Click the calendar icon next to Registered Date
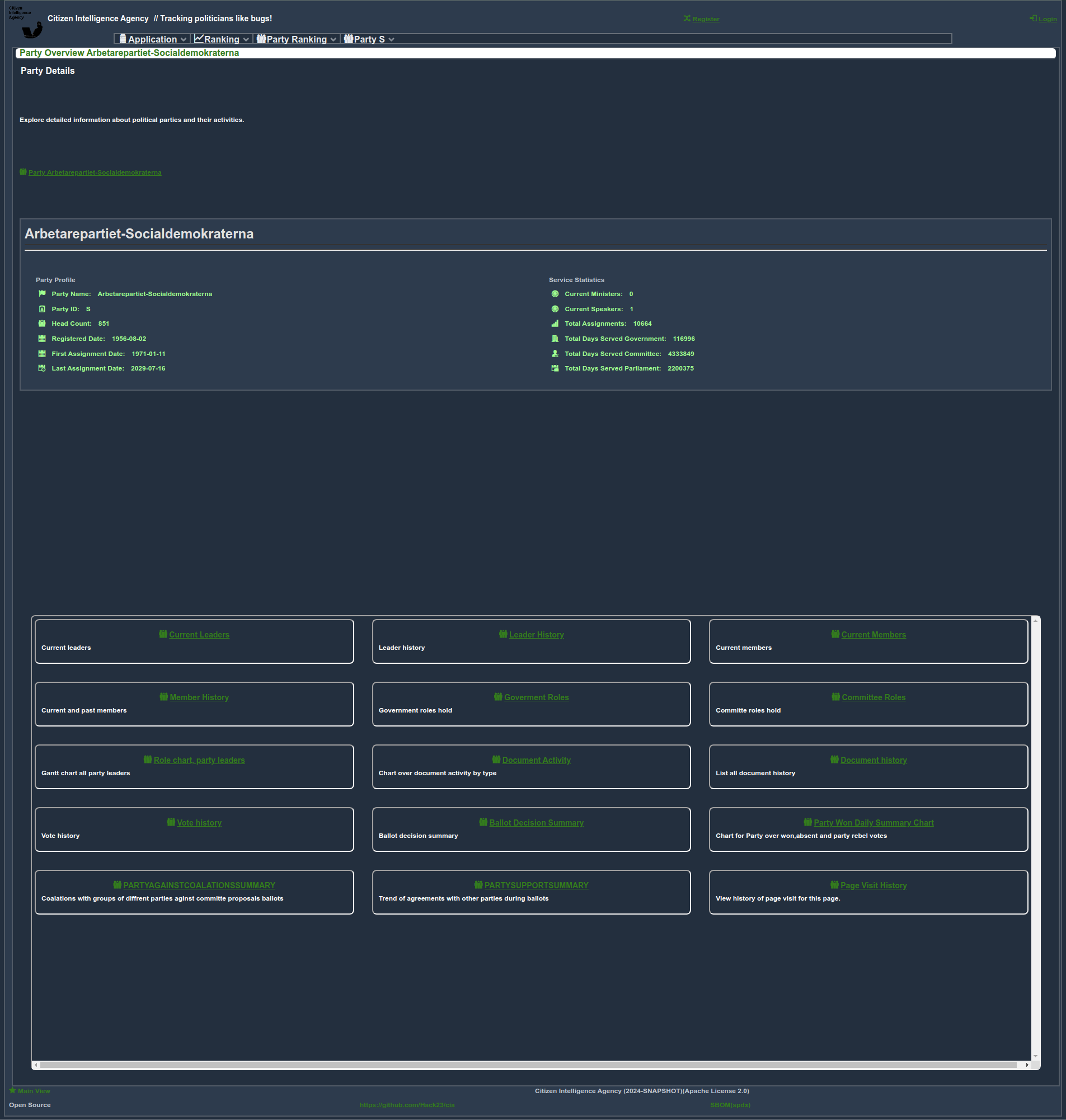 pyautogui.click(x=42, y=339)
